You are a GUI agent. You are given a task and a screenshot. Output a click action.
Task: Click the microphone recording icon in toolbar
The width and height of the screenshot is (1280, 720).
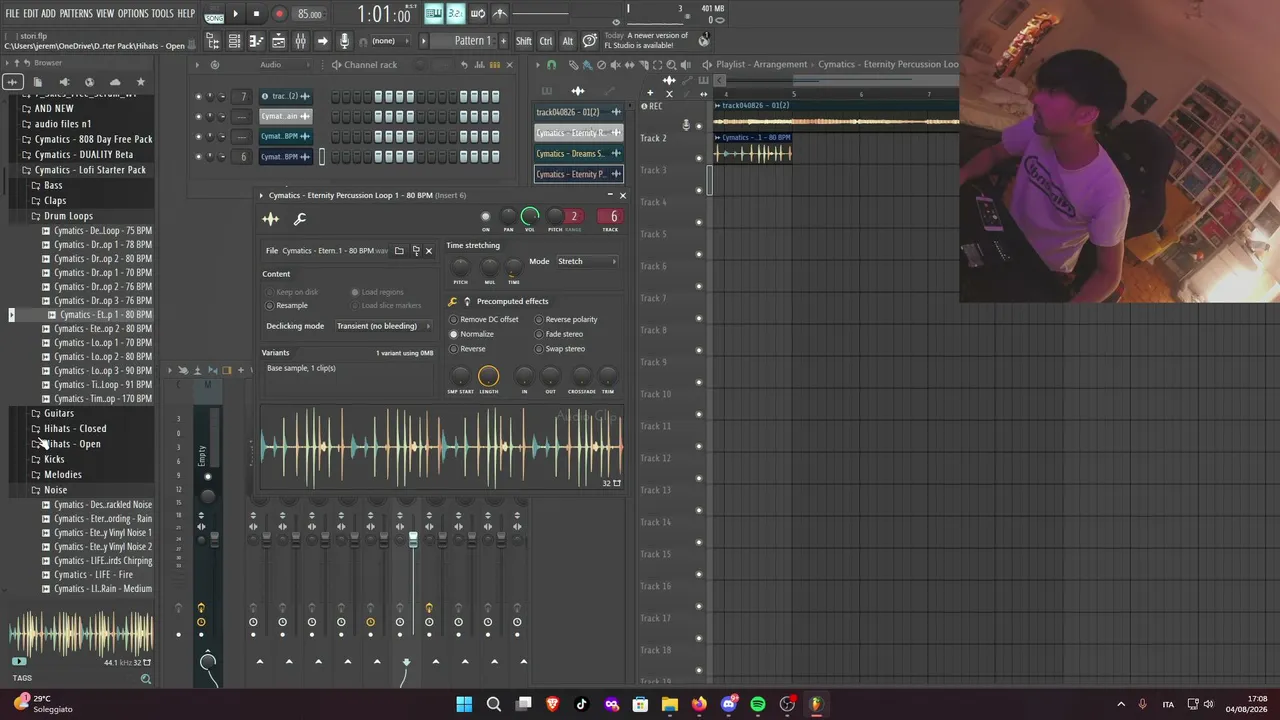(344, 41)
